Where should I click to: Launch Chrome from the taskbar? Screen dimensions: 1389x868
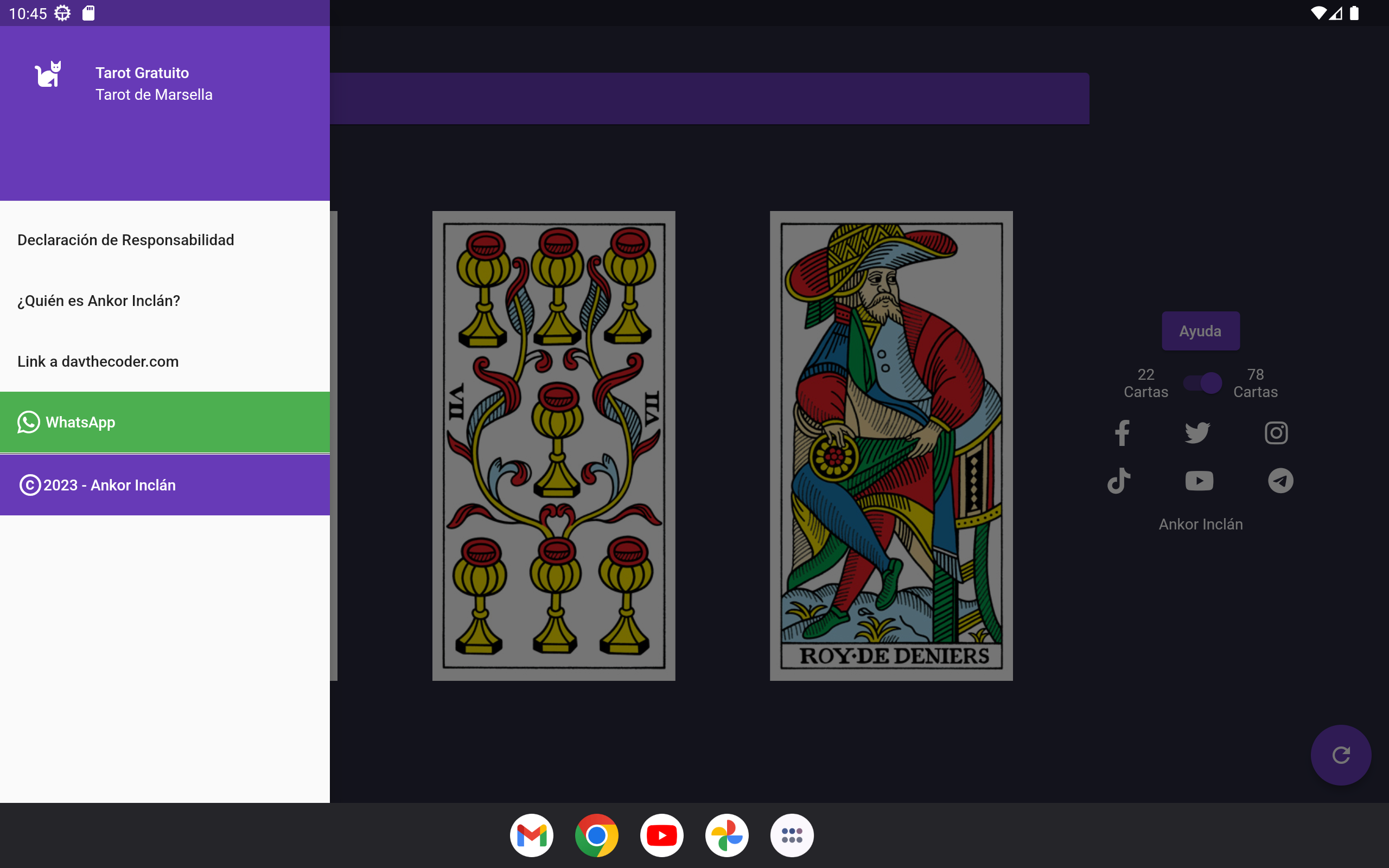click(596, 835)
